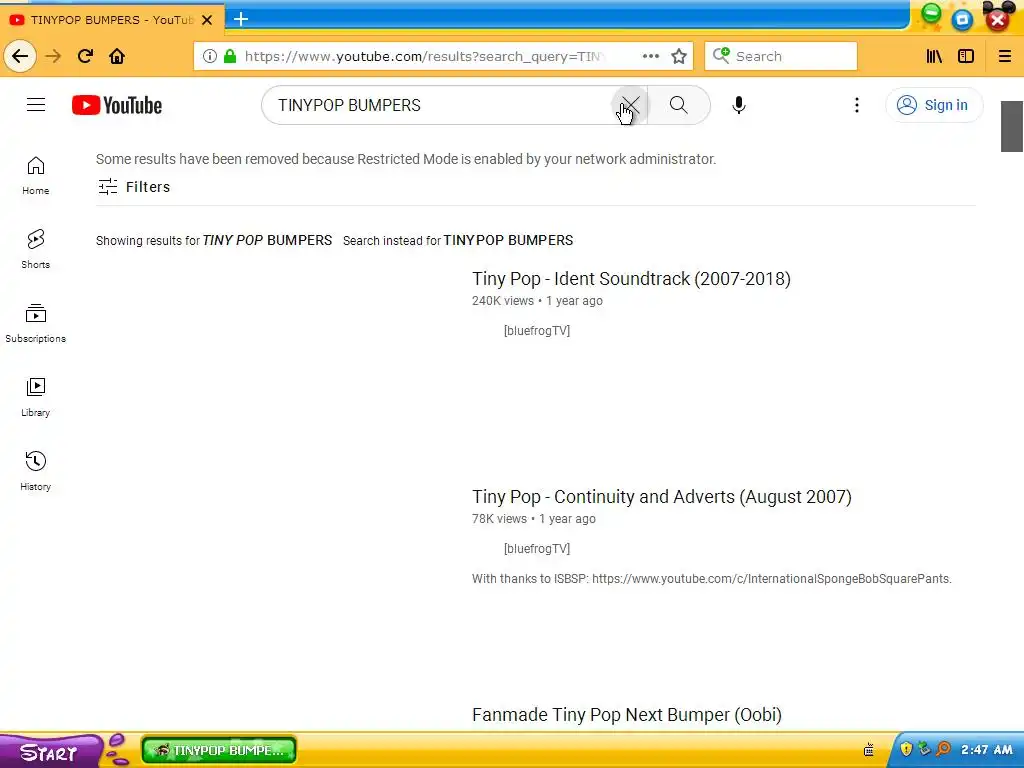
Task: Open the Firefox hamburger menu
Action: (1005, 56)
